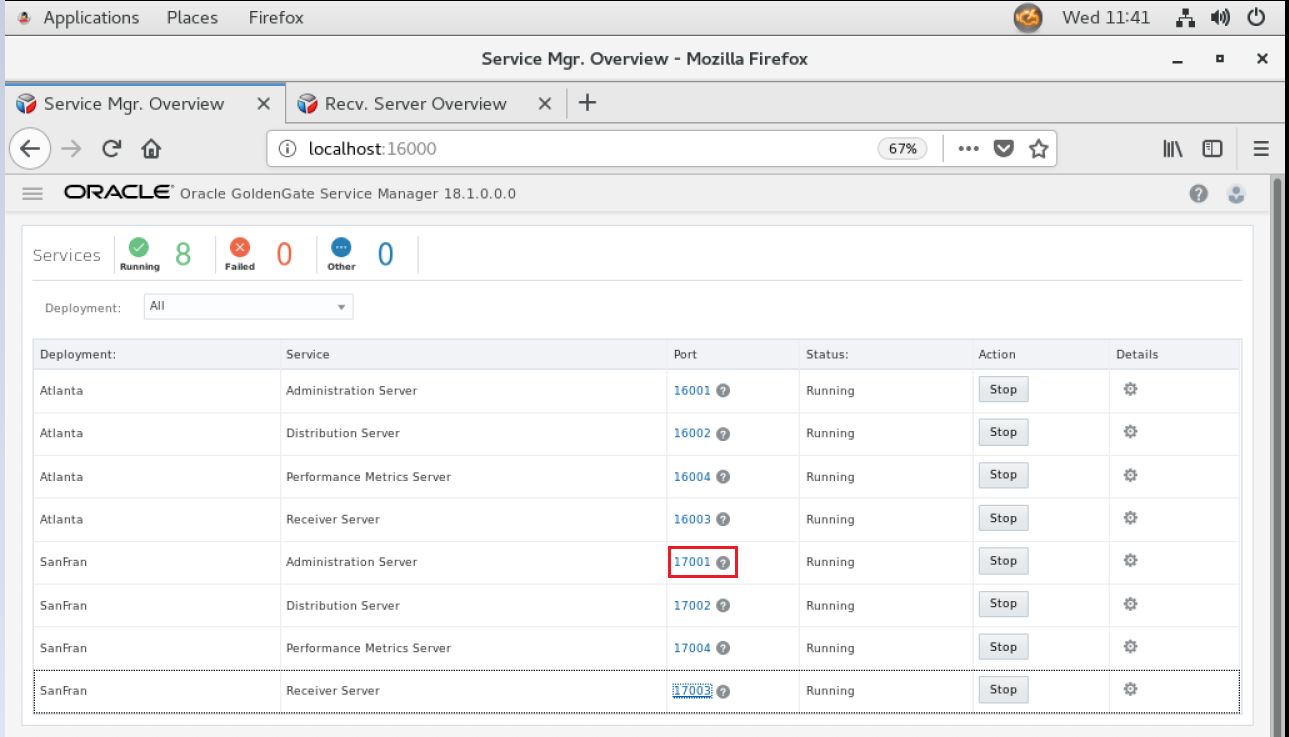Open details gear for SanFran Performance Metrics Server
The width and height of the screenshot is (1289, 737).
click(x=1131, y=647)
